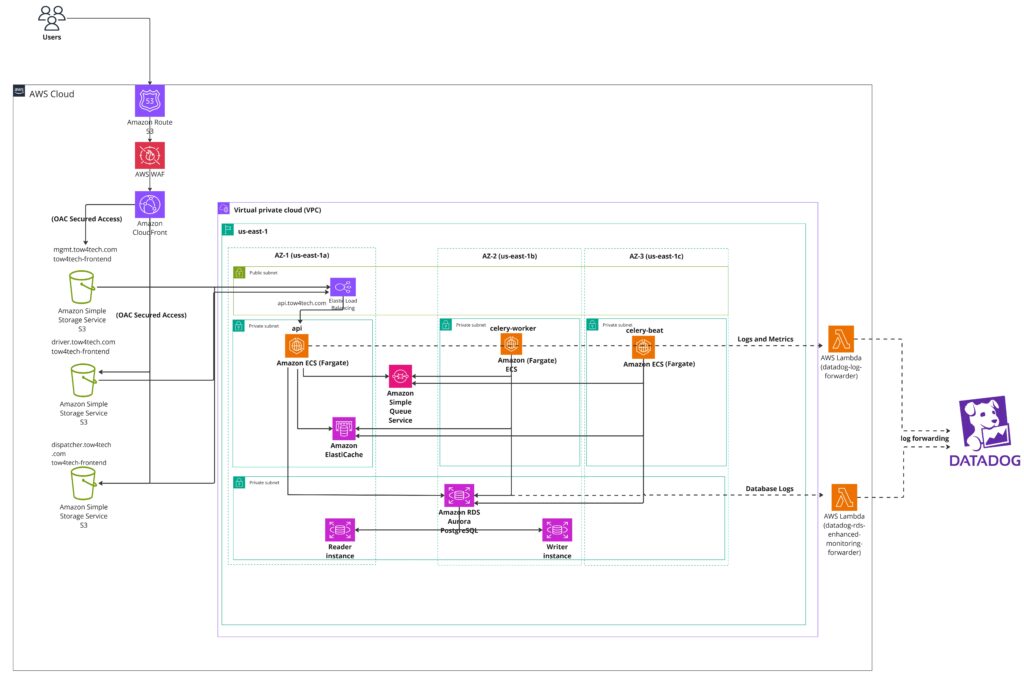Image resolution: width=1024 pixels, height=684 pixels.
Task: Click the 'AZ-2 (us-east-1b)' heading
Action: coord(509,256)
